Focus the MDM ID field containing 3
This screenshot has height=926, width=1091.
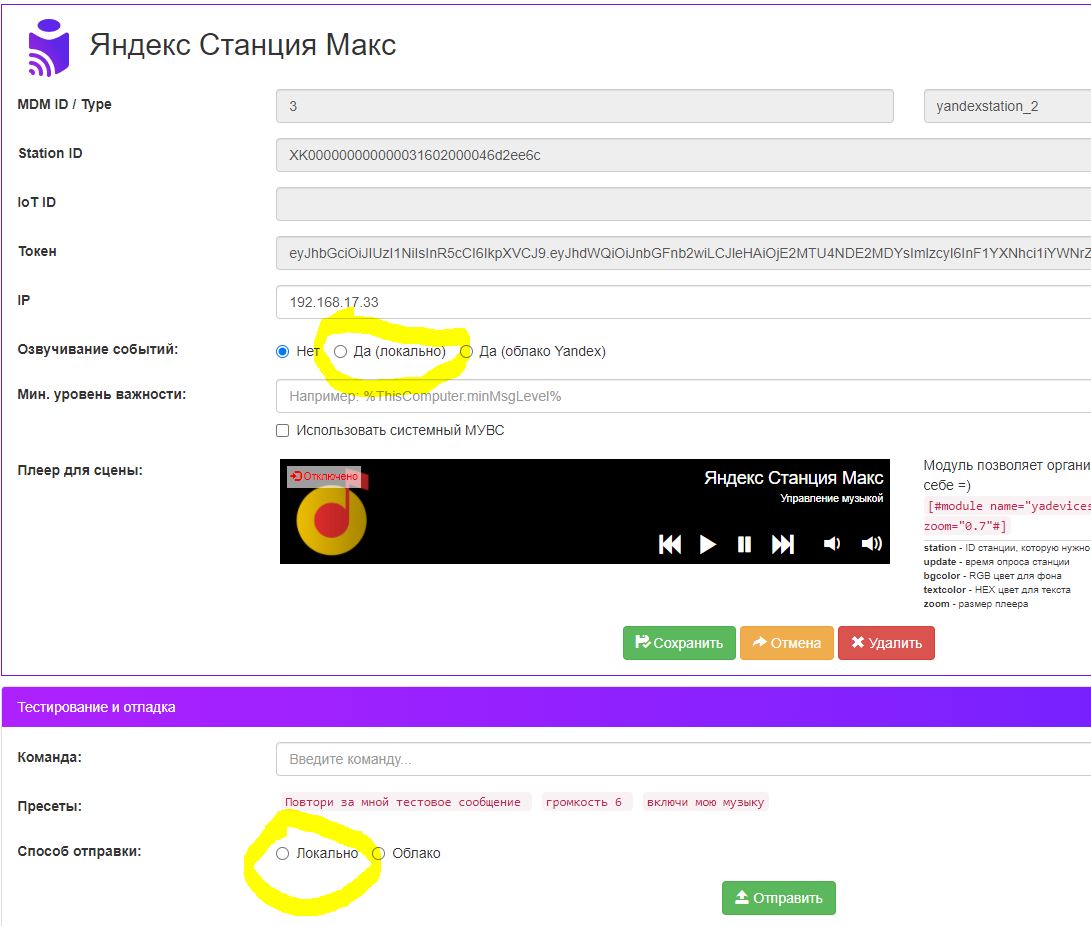[584, 106]
